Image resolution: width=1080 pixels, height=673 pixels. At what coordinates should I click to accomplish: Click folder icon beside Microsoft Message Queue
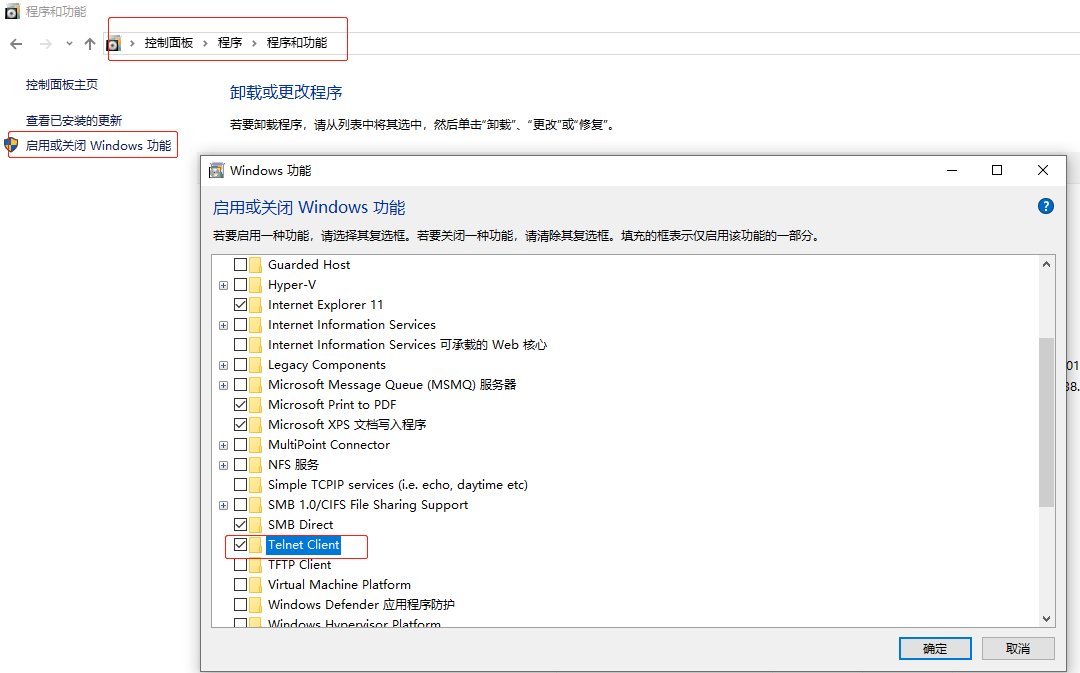click(256, 384)
